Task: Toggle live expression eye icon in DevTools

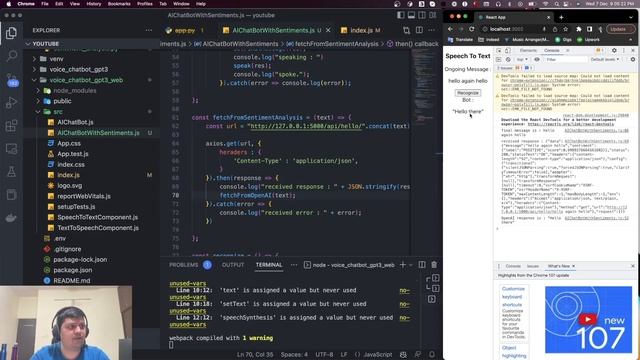Action: [537, 60]
